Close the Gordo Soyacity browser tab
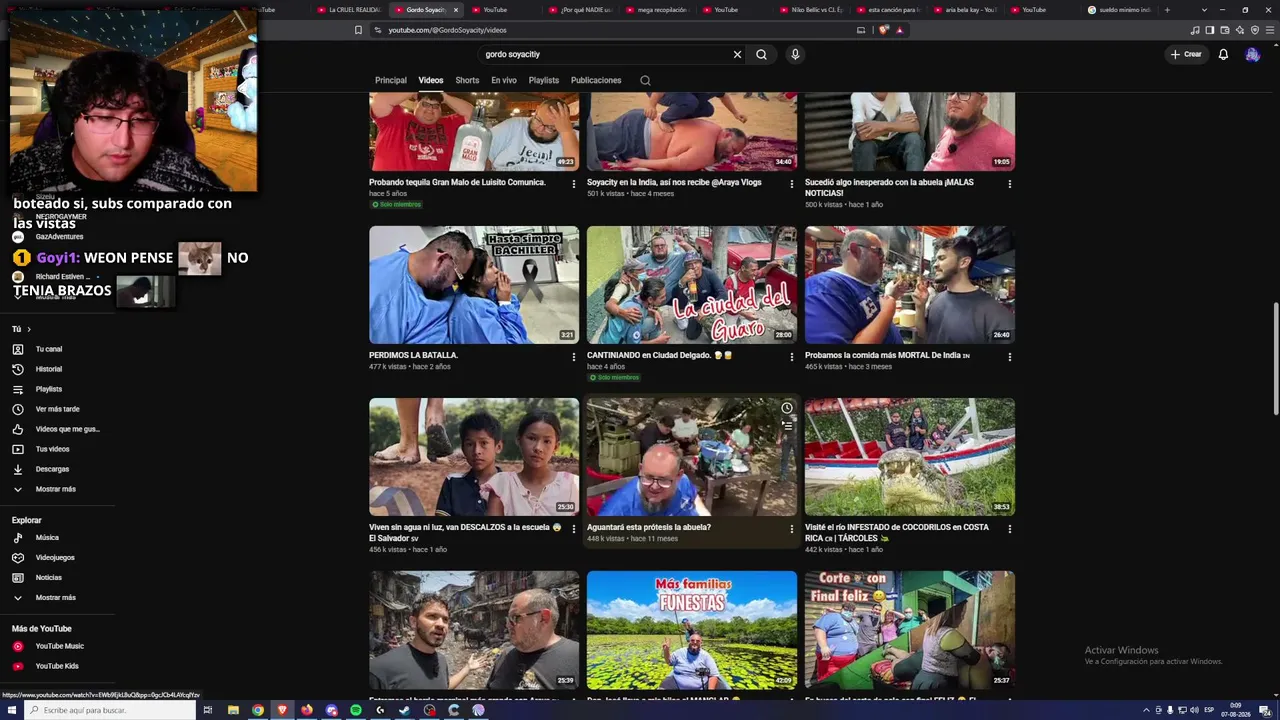 pyautogui.click(x=456, y=10)
